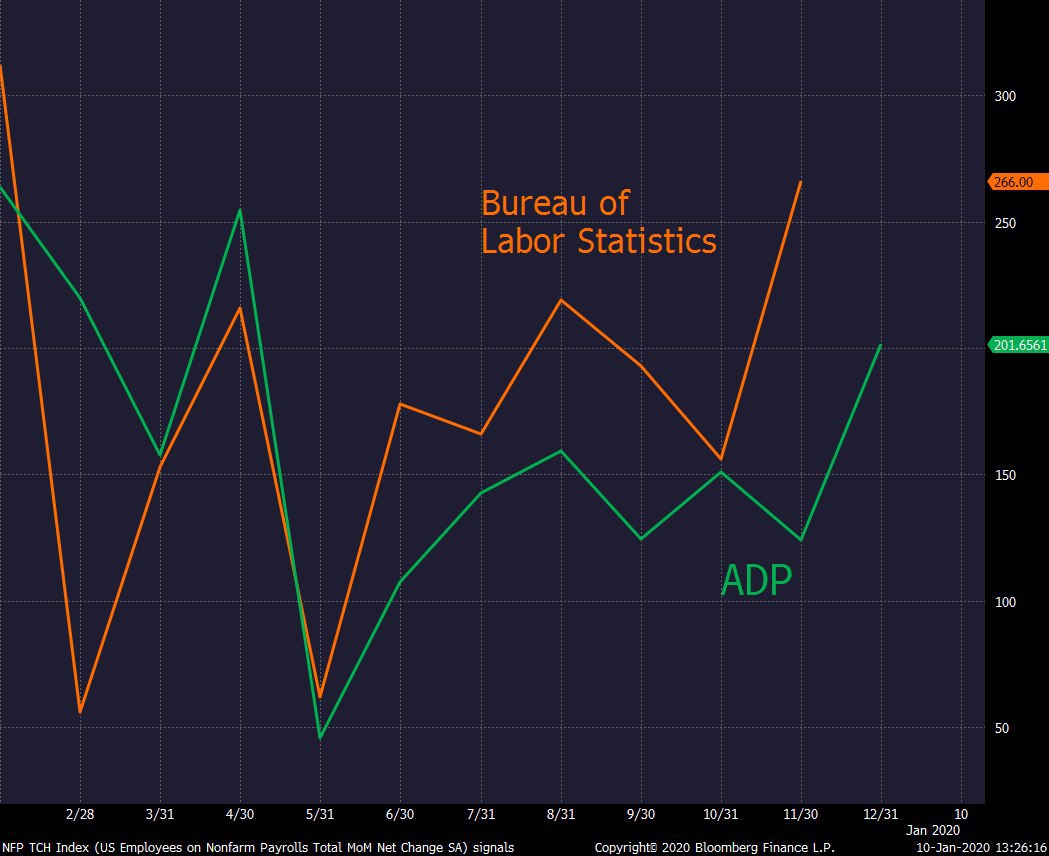Click the 5/31 date axis label
The image size is (1049, 856).
pyautogui.click(x=320, y=814)
